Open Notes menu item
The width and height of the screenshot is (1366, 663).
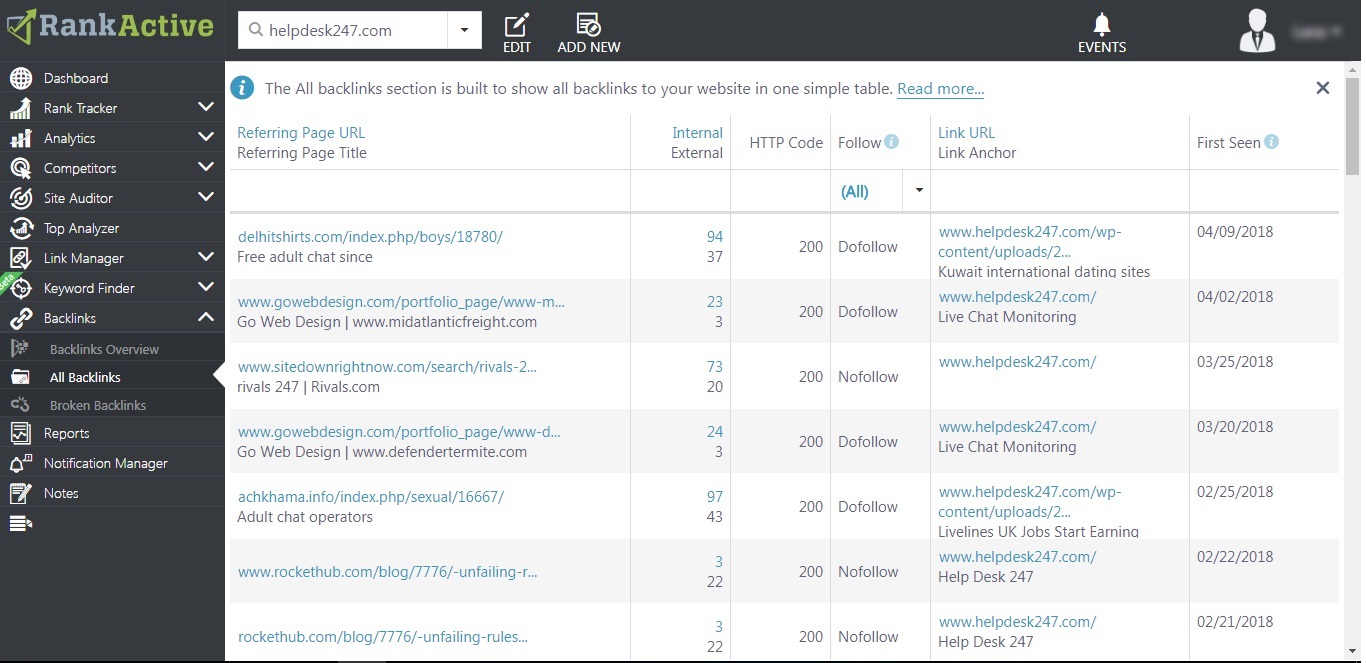[61, 493]
